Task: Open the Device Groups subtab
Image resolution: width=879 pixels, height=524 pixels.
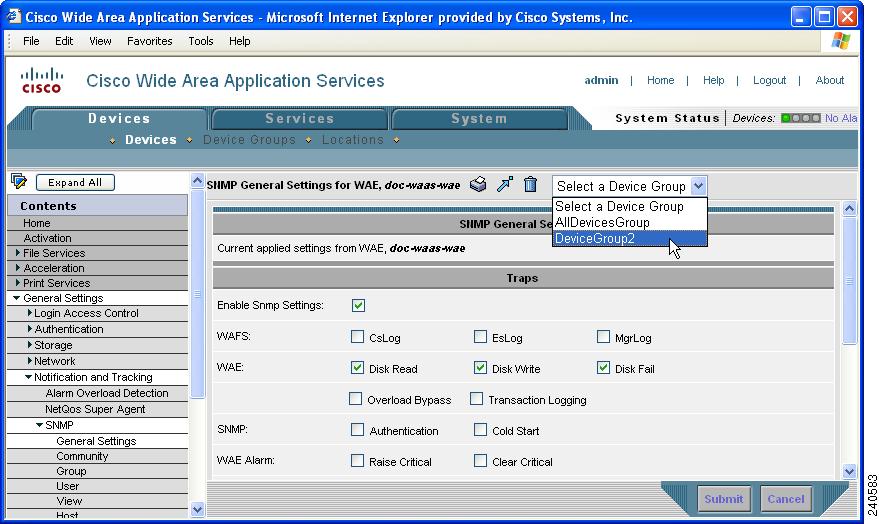Action: point(249,140)
